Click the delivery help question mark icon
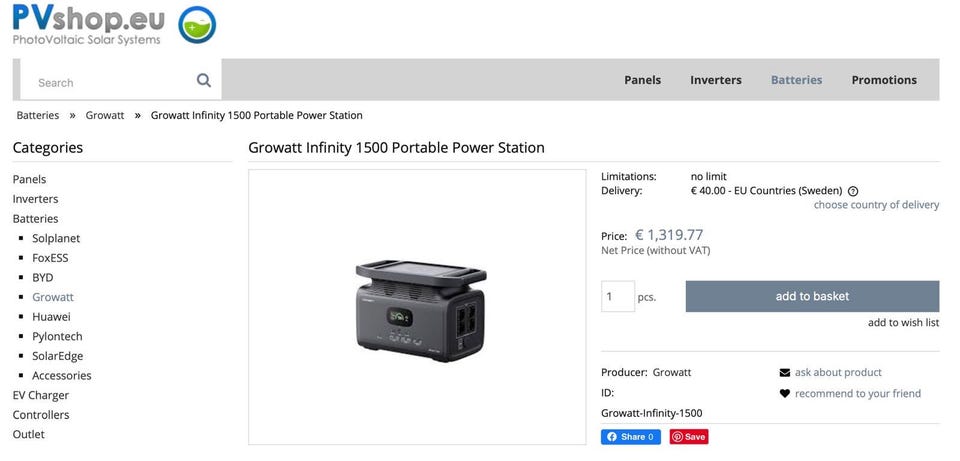The image size is (960, 461). (x=853, y=191)
